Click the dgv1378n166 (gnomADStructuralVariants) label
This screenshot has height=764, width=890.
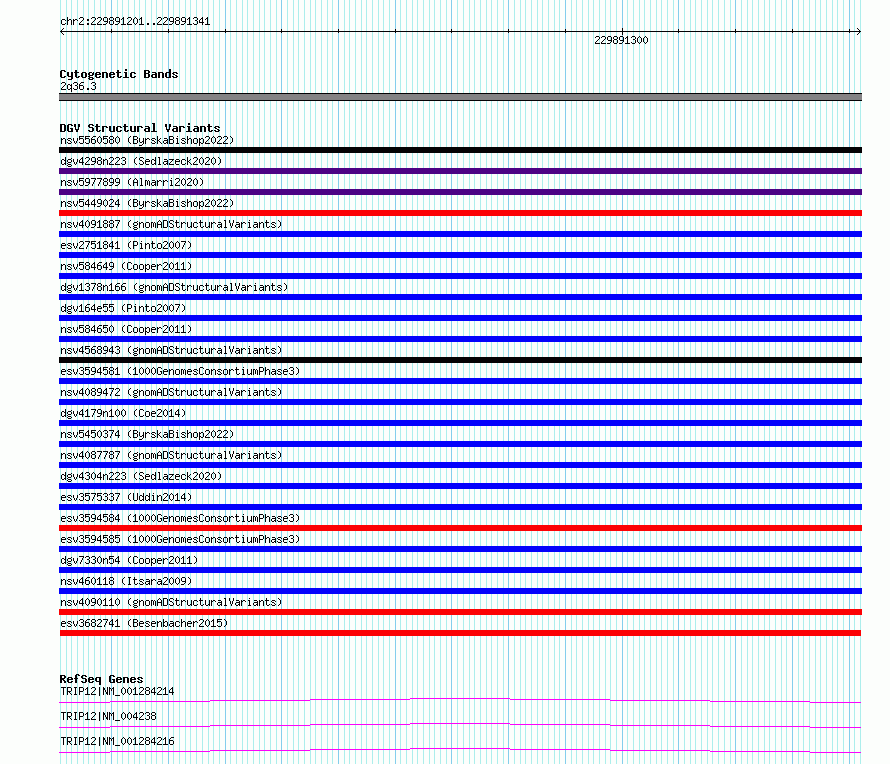click(174, 287)
